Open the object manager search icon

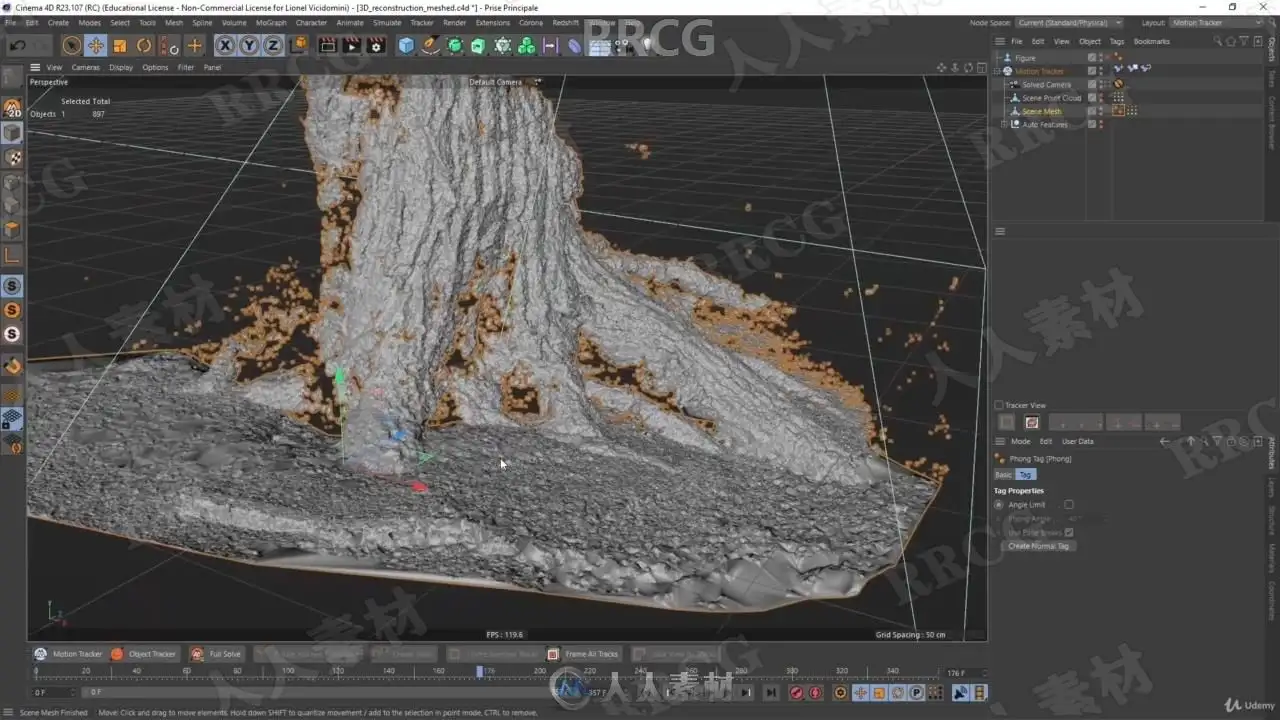(1217, 41)
